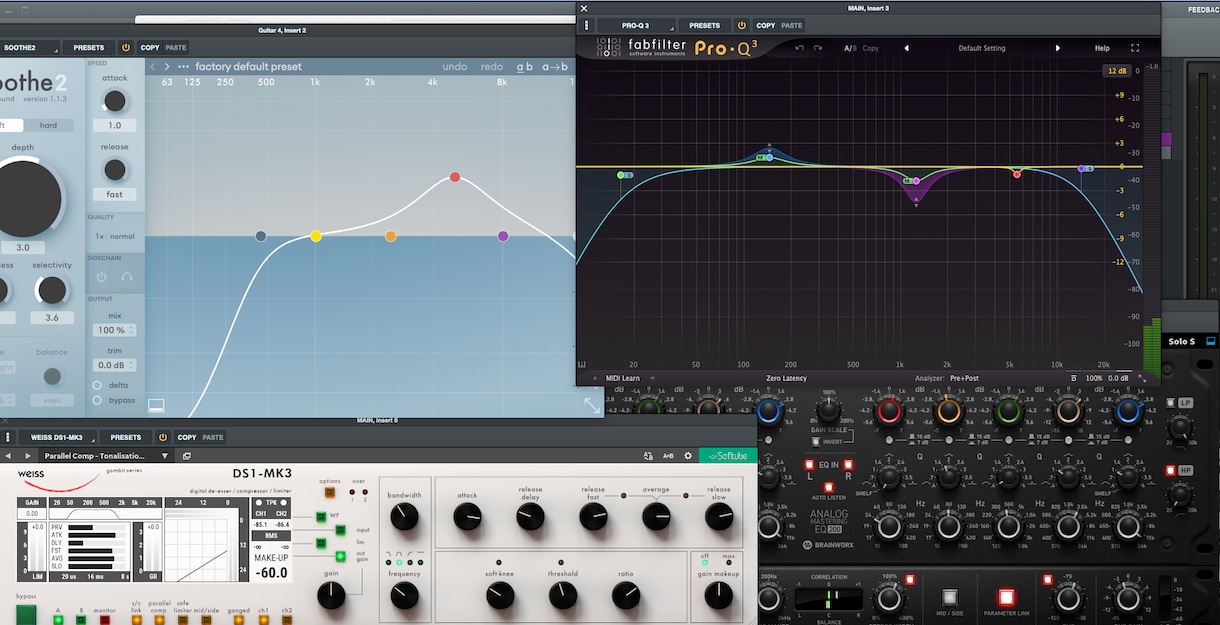Open the Pro-Q 3 Default Setting preset menu
Image resolution: width=1220 pixels, height=625 pixels.
982,48
